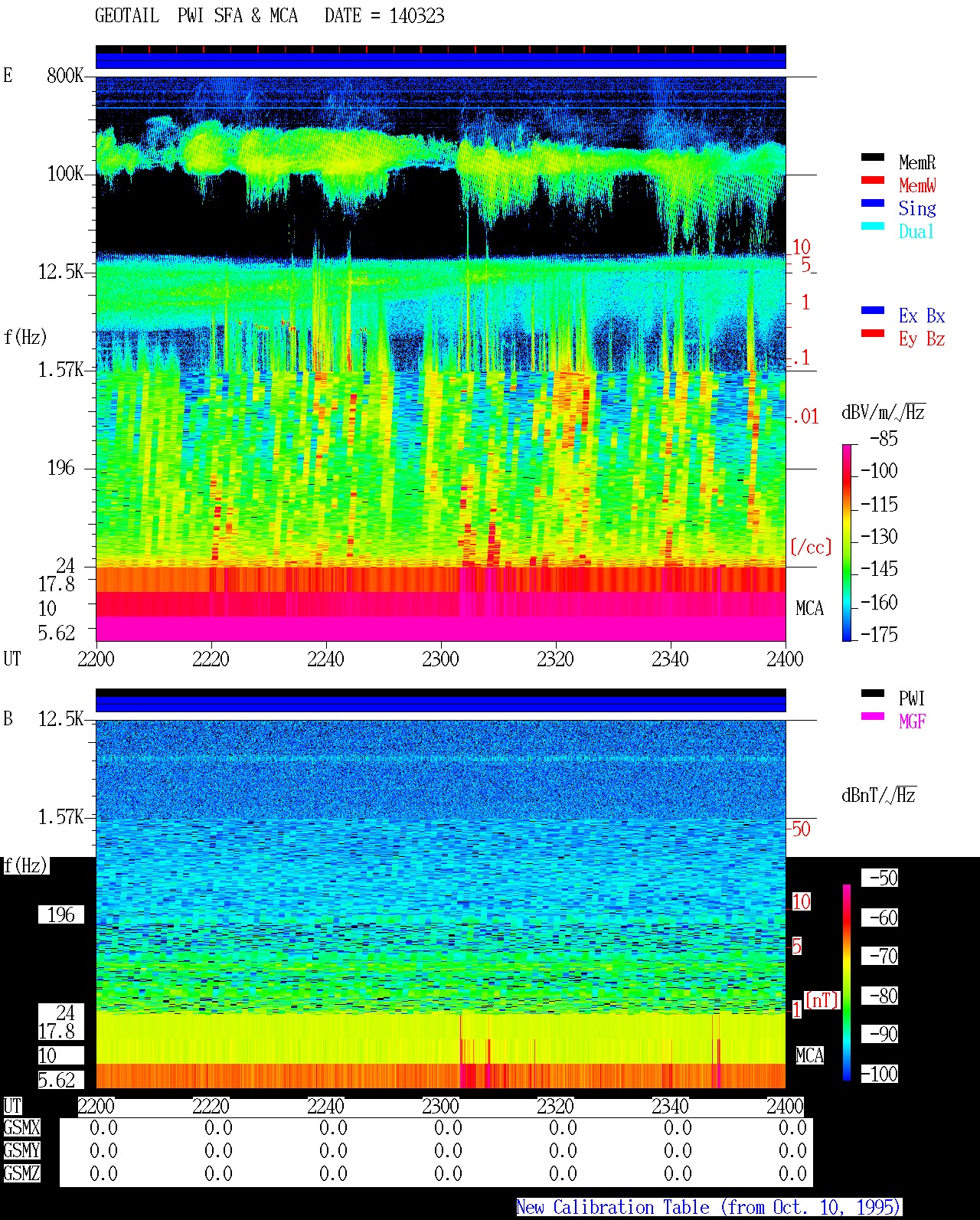The image size is (980, 1220).
Task: Click the 2240 UT label on the upper time axis
Action: [325, 659]
